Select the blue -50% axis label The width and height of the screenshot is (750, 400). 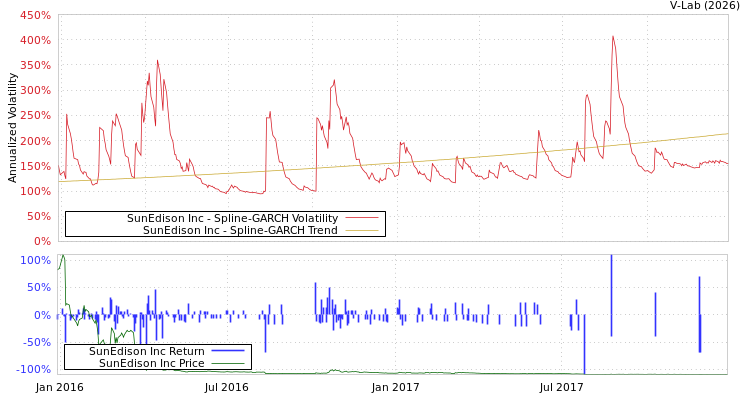(37, 342)
